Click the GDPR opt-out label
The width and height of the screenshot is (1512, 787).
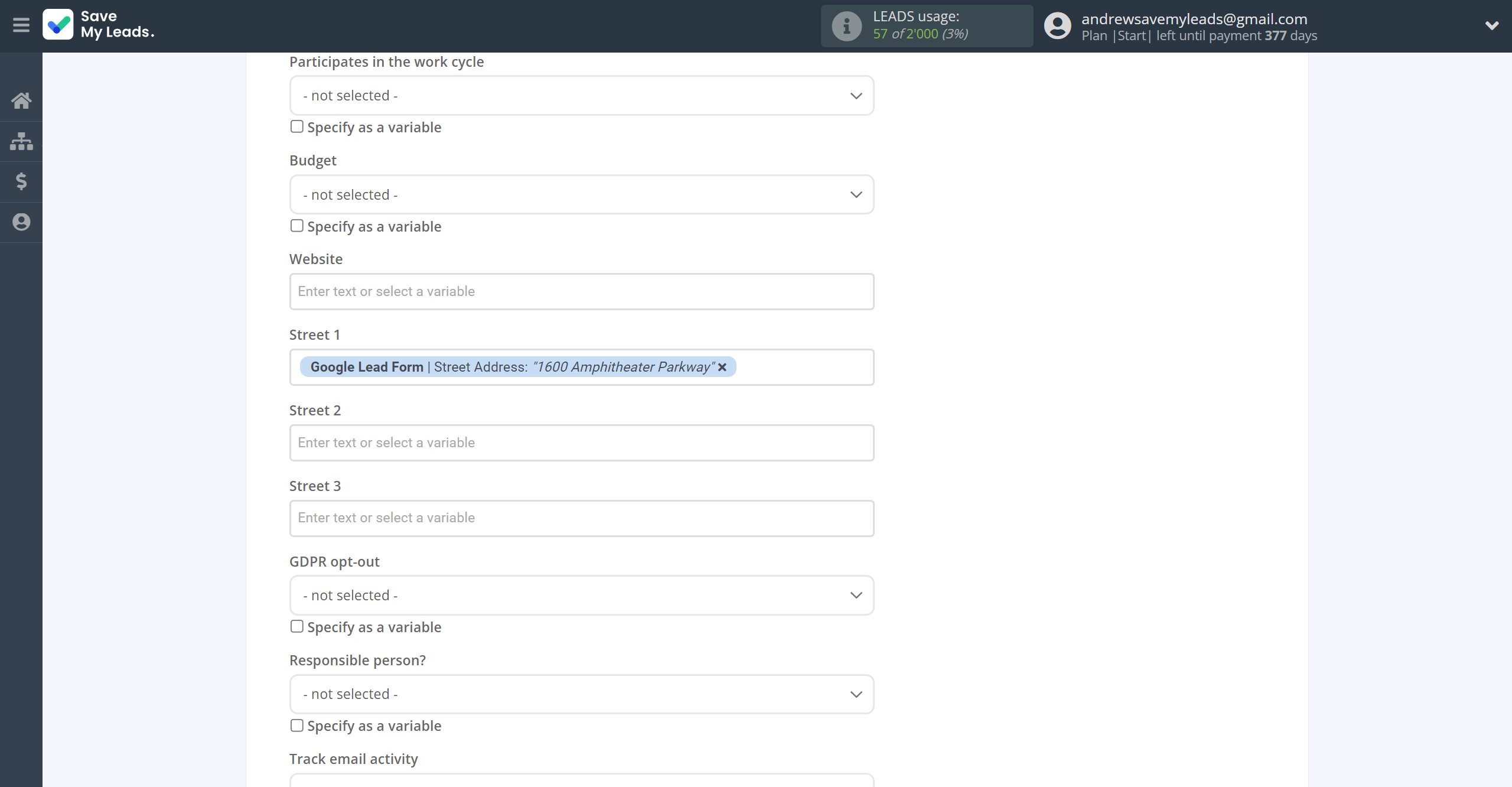334,562
